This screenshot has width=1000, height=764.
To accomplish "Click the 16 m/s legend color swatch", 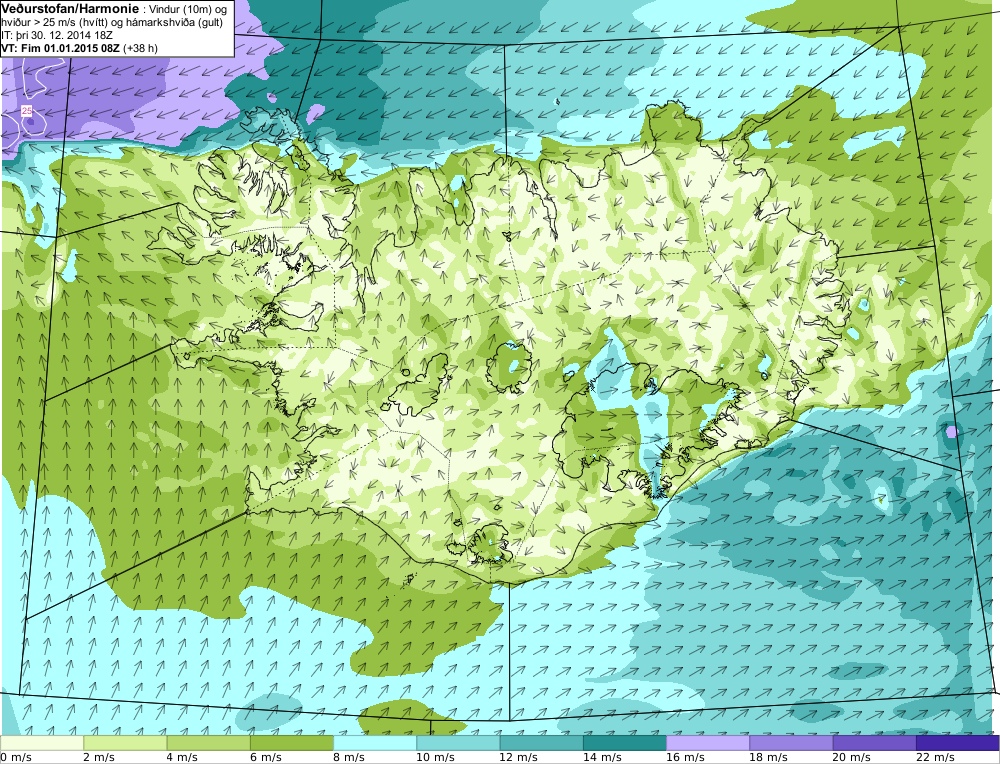I will (x=708, y=743).
